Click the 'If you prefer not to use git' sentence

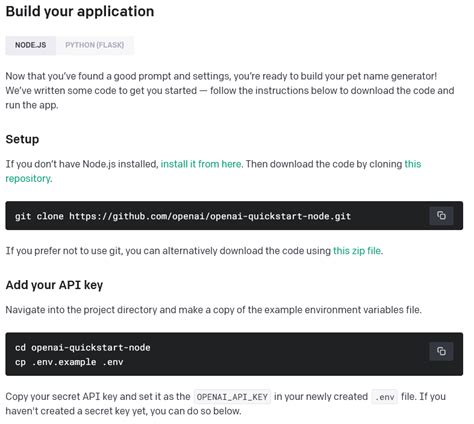194,251
